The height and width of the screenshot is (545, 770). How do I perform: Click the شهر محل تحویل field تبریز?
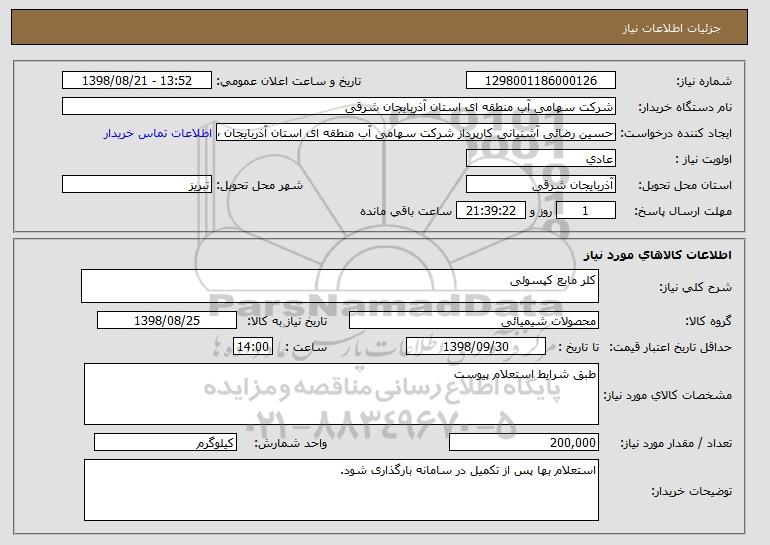pyautogui.click(x=137, y=185)
